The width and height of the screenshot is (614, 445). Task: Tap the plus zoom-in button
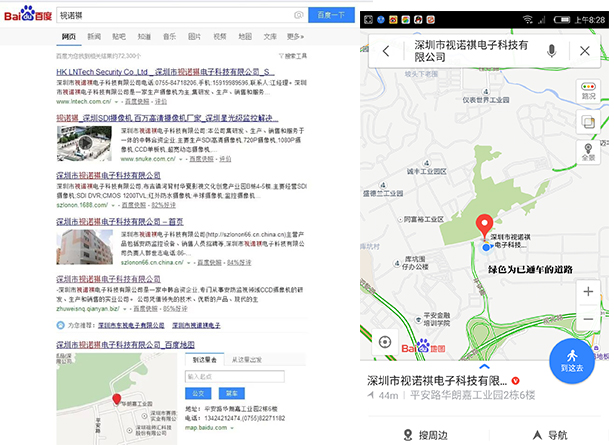click(588, 292)
